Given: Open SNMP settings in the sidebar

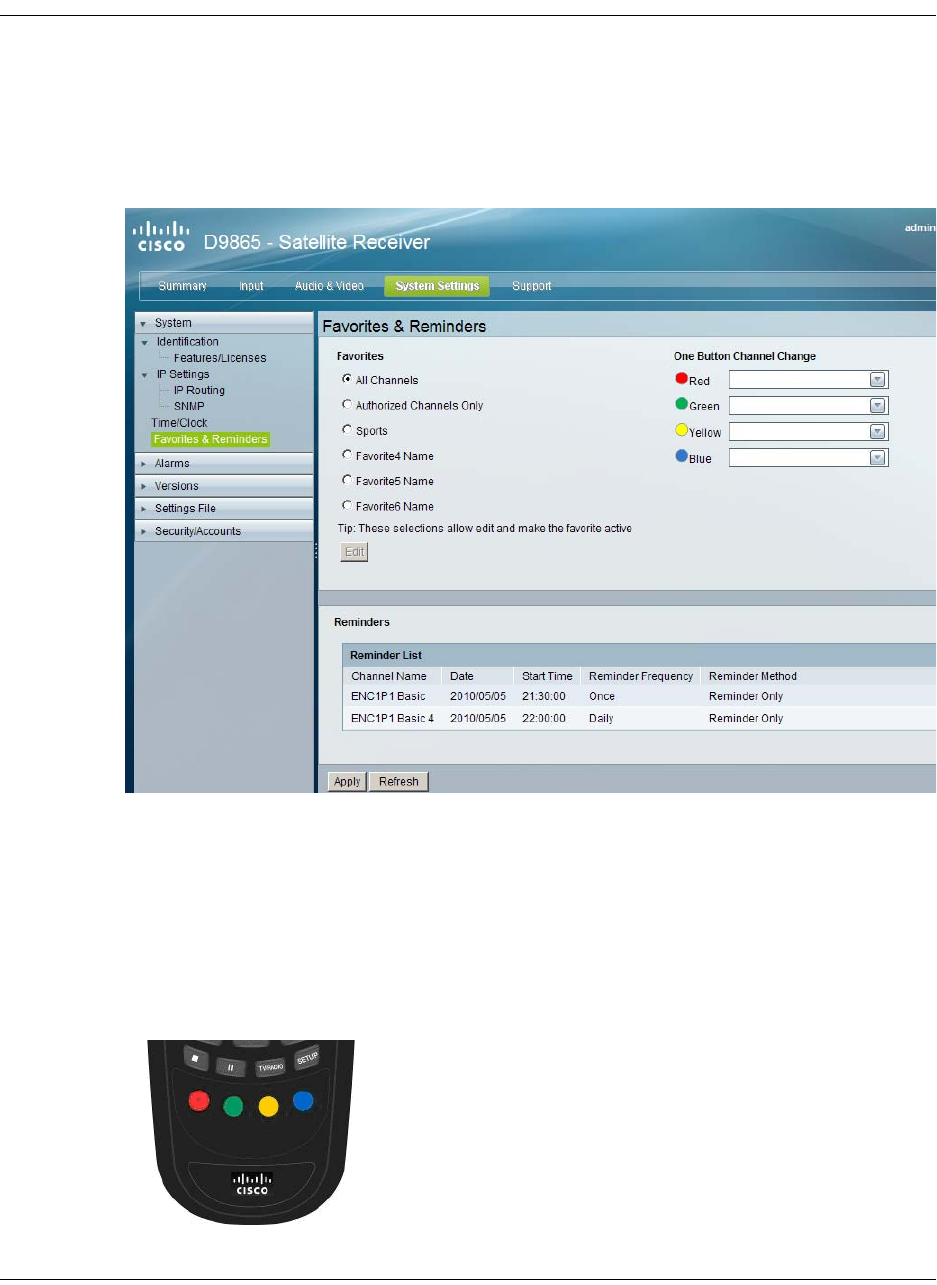Looking at the screenshot, I should pyautogui.click(x=190, y=406).
